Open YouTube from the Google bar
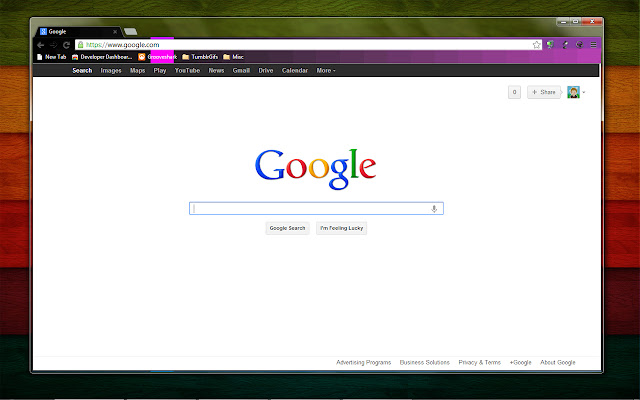Viewport: 640px width, 400px height. point(187,71)
